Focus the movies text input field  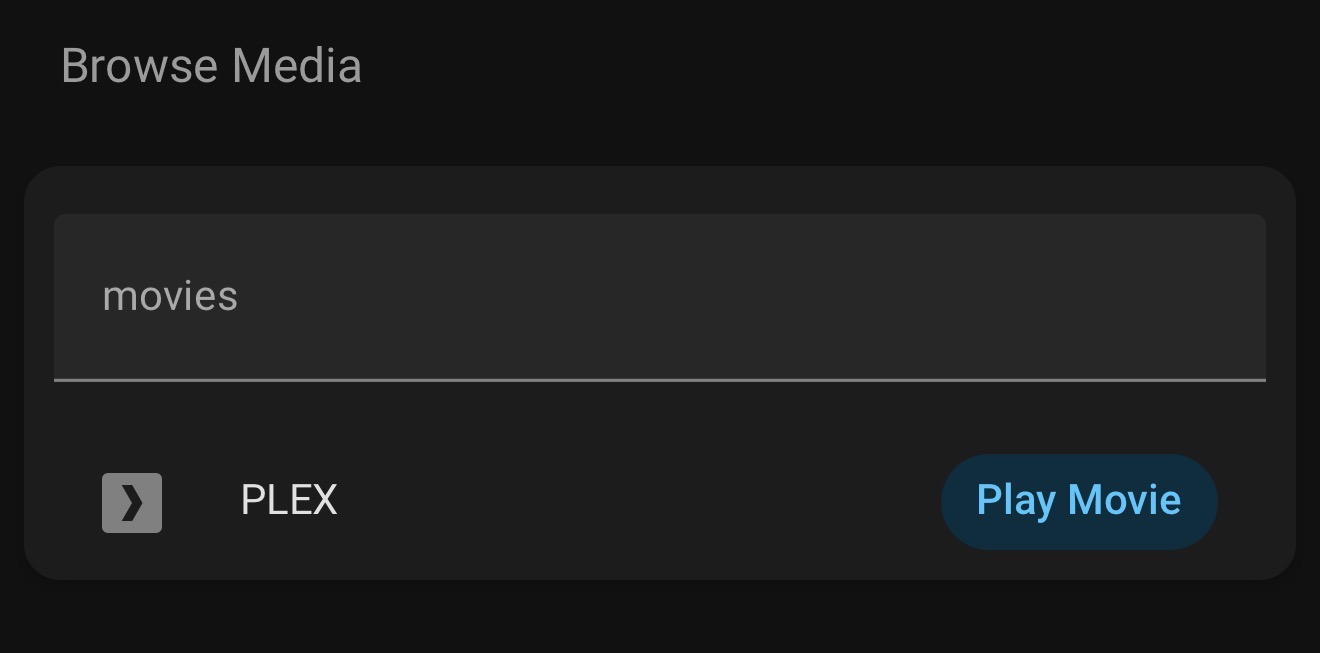click(660, 297)
